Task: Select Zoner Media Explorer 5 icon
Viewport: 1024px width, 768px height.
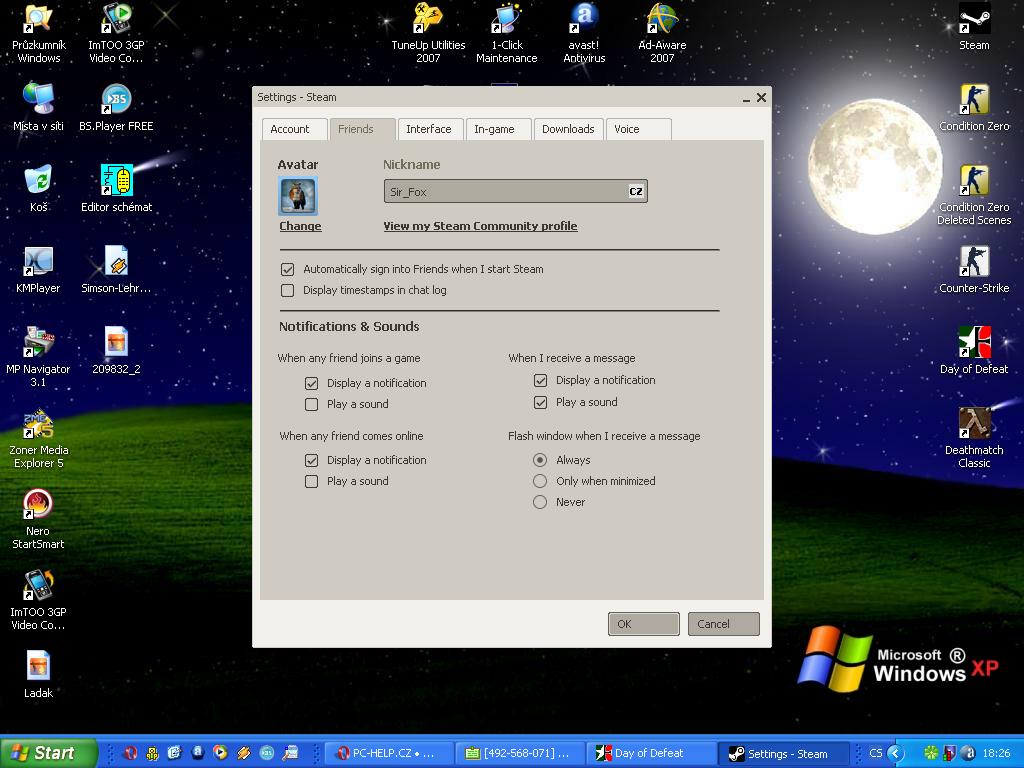Action: tap(39, 438)
